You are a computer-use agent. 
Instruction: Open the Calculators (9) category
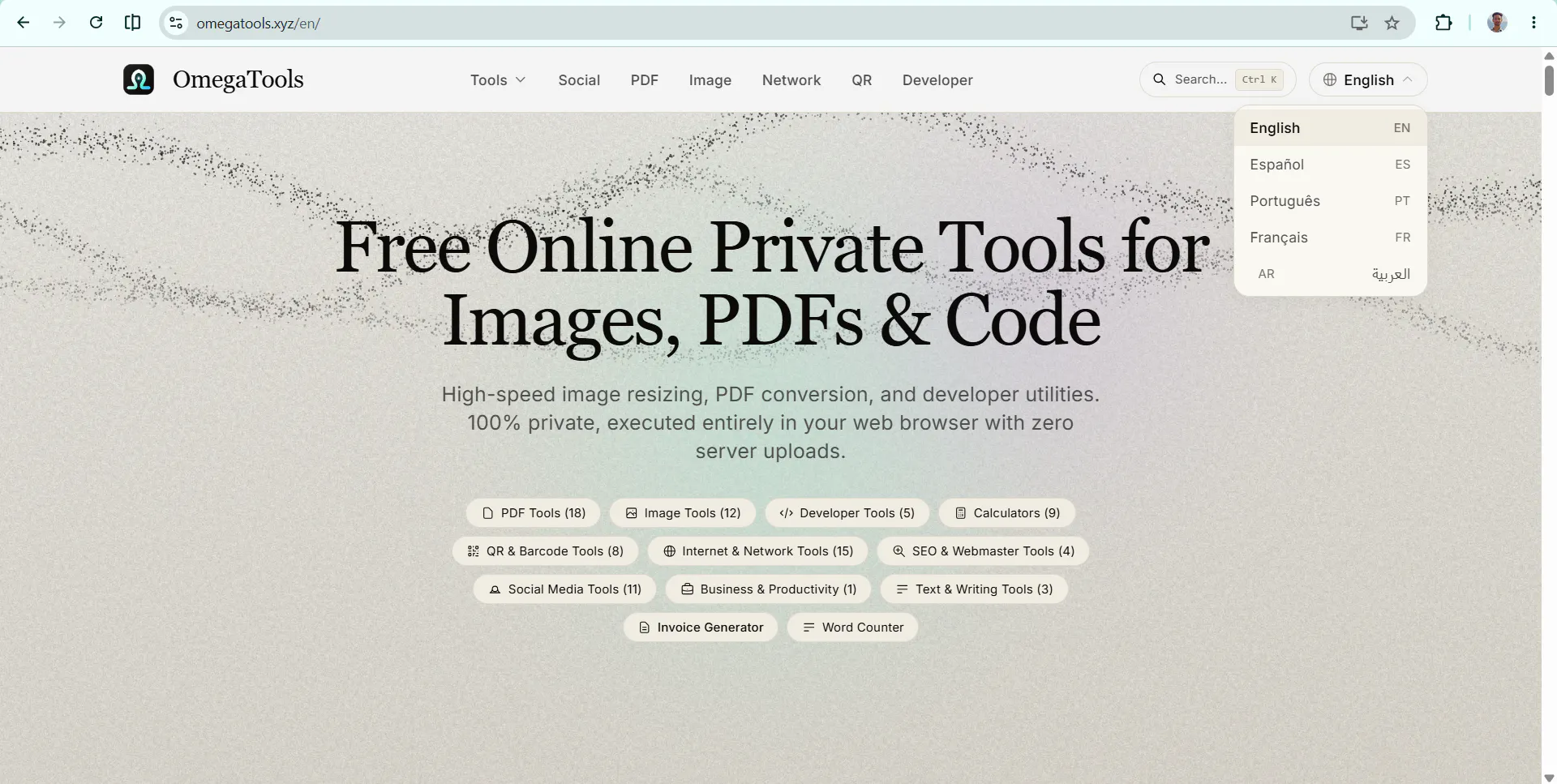pos(1007,513)
